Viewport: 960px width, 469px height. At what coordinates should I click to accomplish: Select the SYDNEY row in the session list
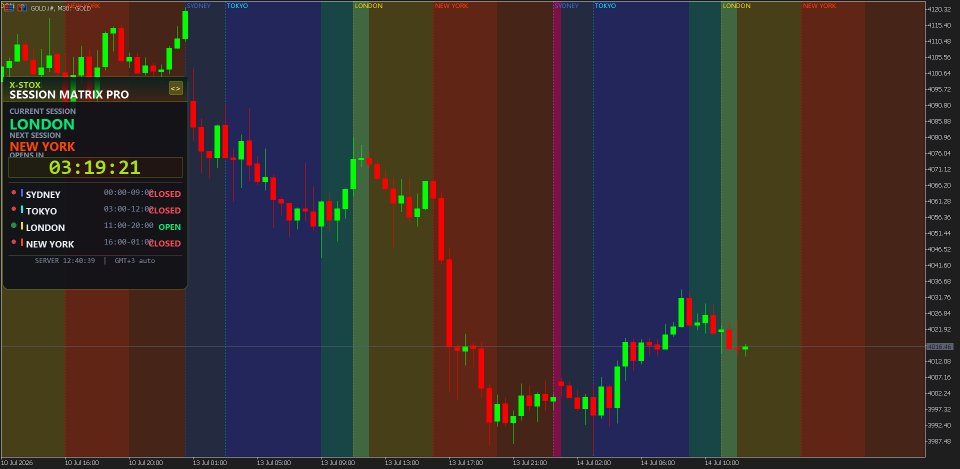point(96,193)
